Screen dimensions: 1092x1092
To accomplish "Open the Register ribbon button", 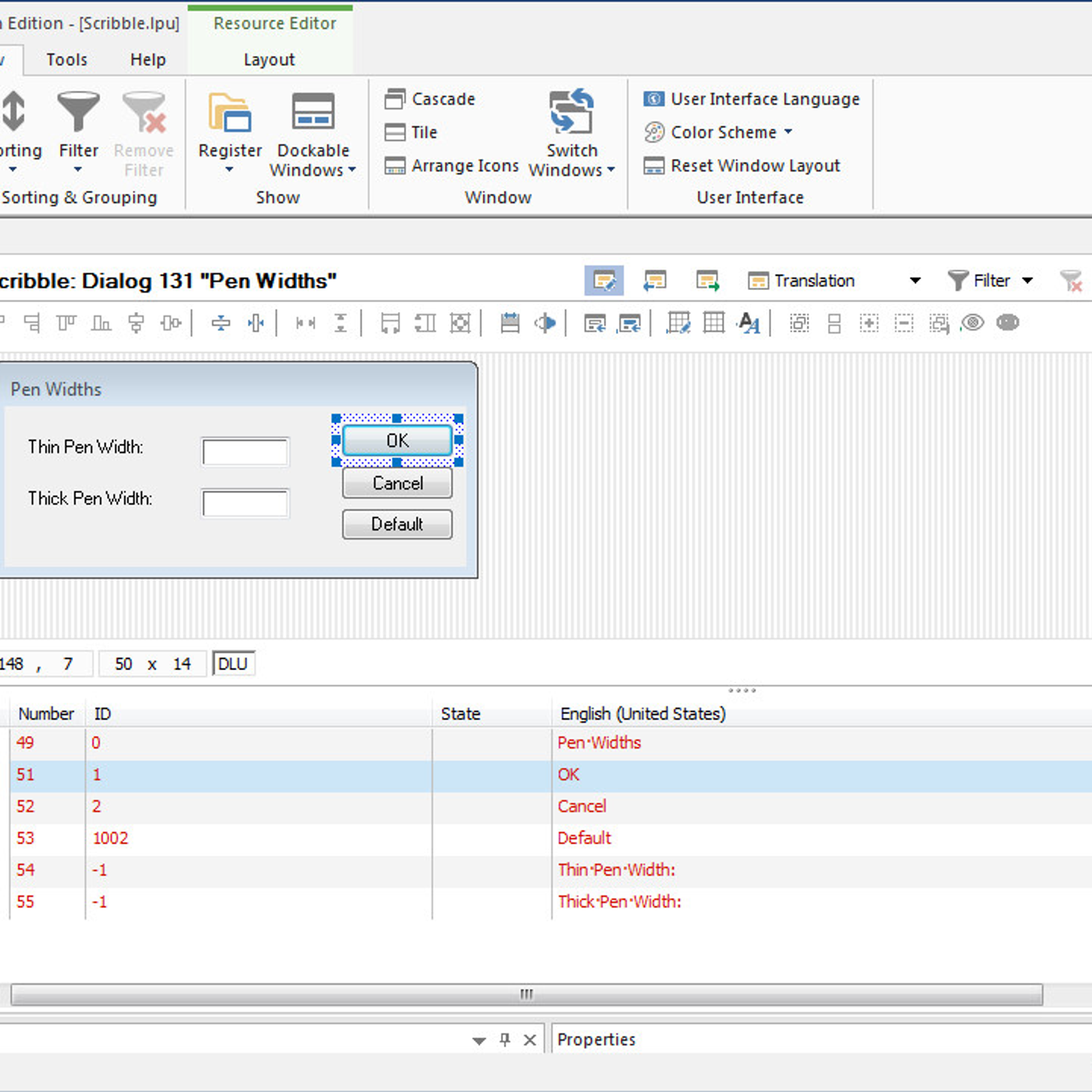I will 230,131.
